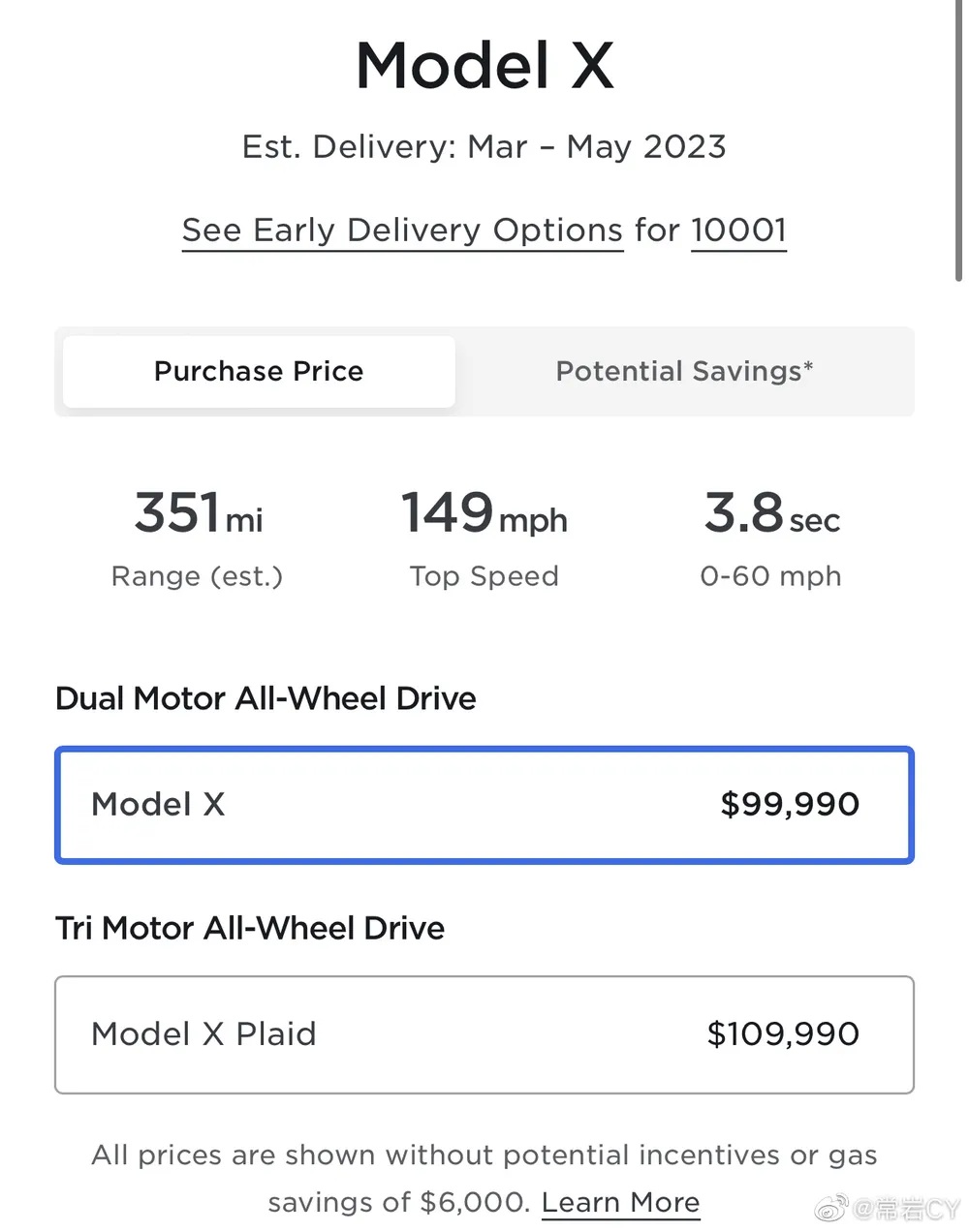Click the Range (est.) label
This screenshot has width=969, height=1232.
click(x=197, y=576)
